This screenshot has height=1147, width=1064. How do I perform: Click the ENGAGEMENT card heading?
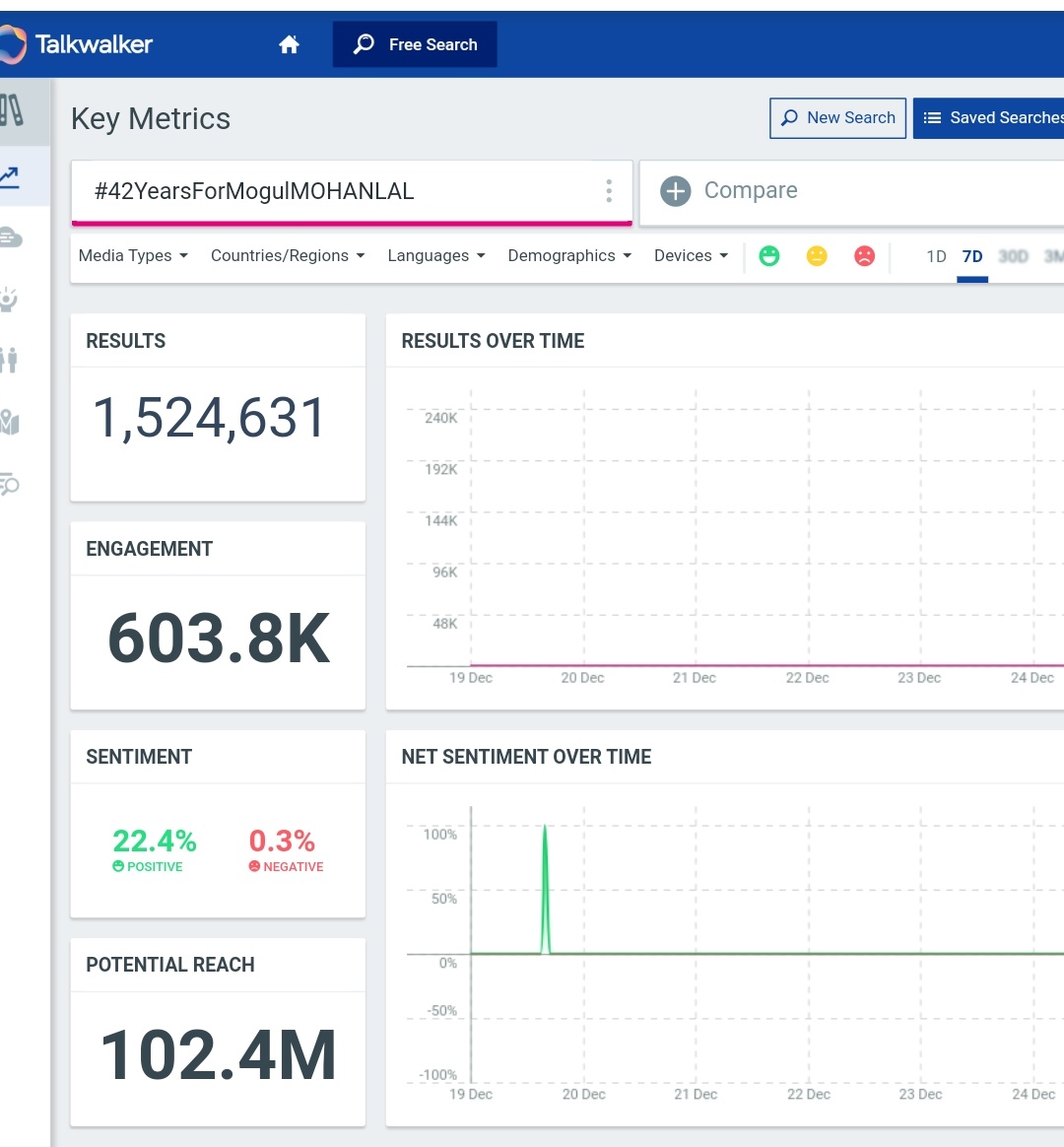[x=149, y=549]
